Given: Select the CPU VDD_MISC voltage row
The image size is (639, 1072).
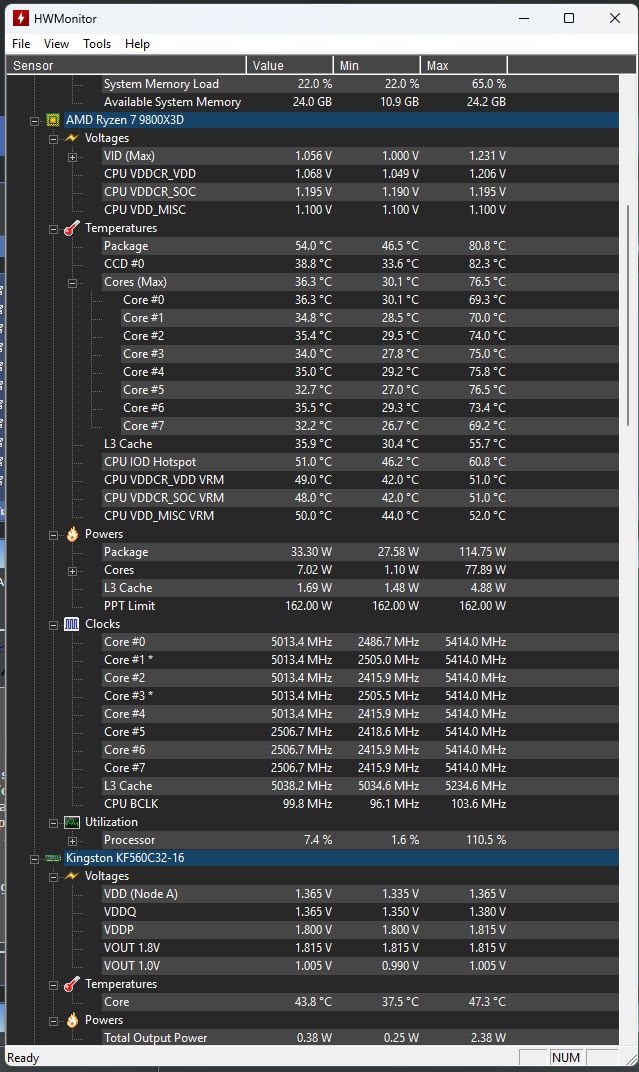Looking at the screenshot, I should pos(359,210).
